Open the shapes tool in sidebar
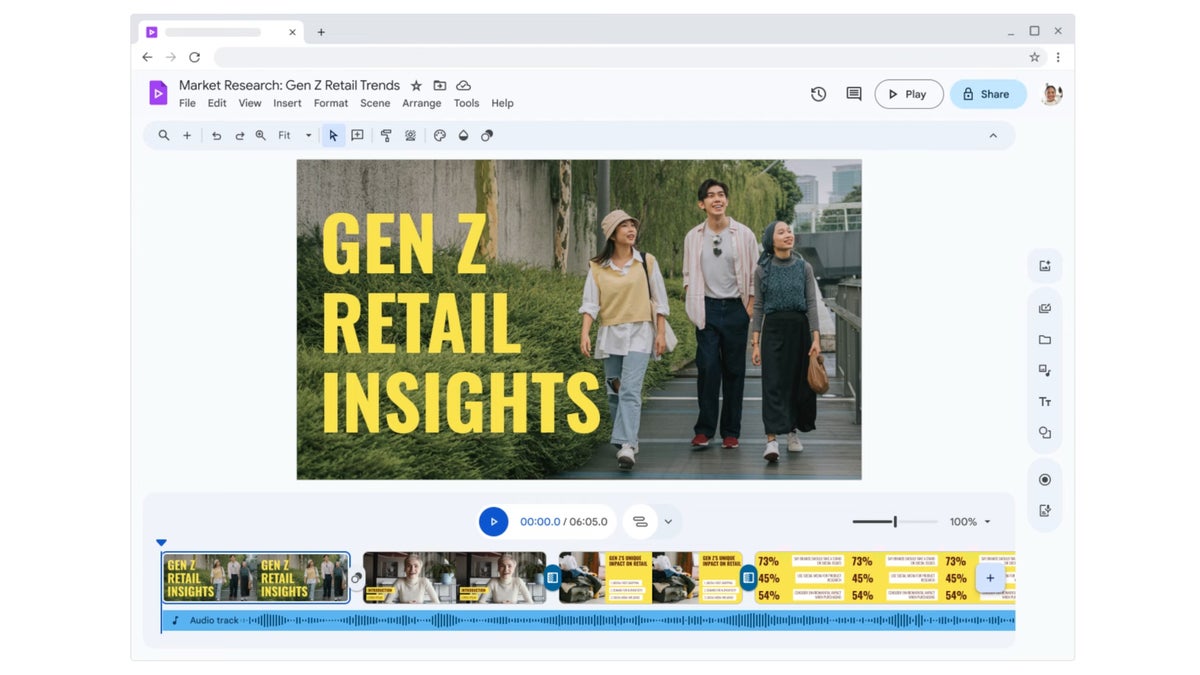 (x=1044, y=433)
